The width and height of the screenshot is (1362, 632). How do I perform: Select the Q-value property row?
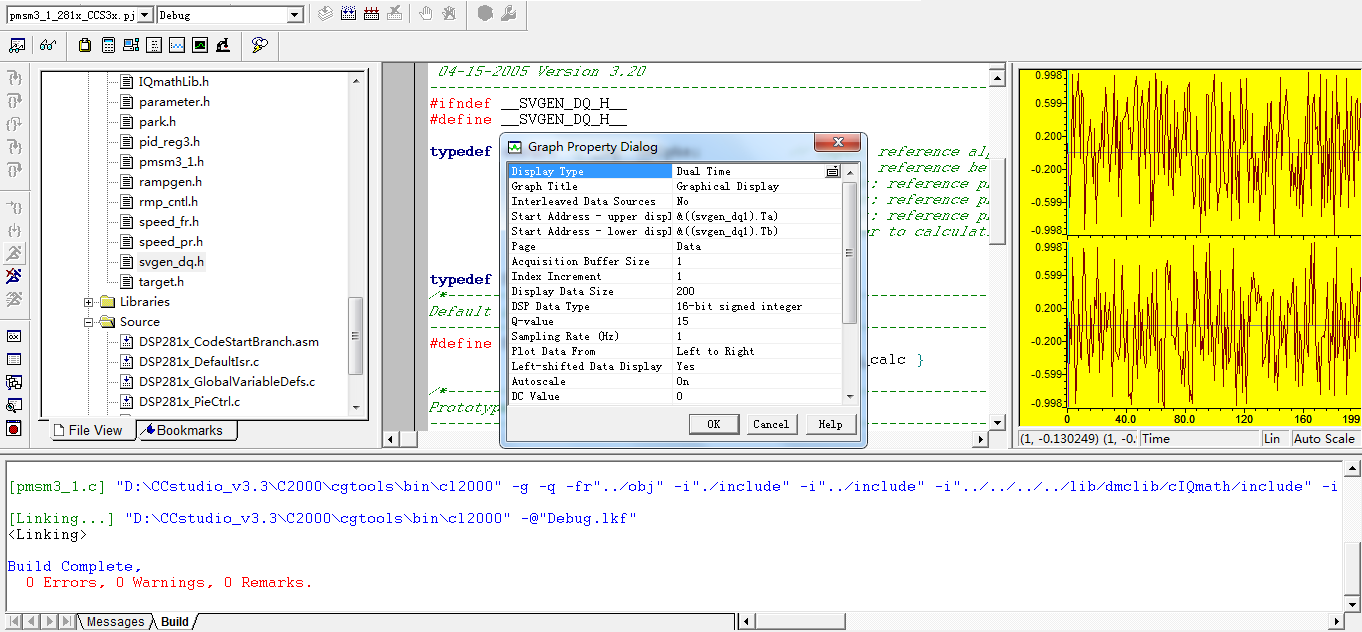pos(675,321)
